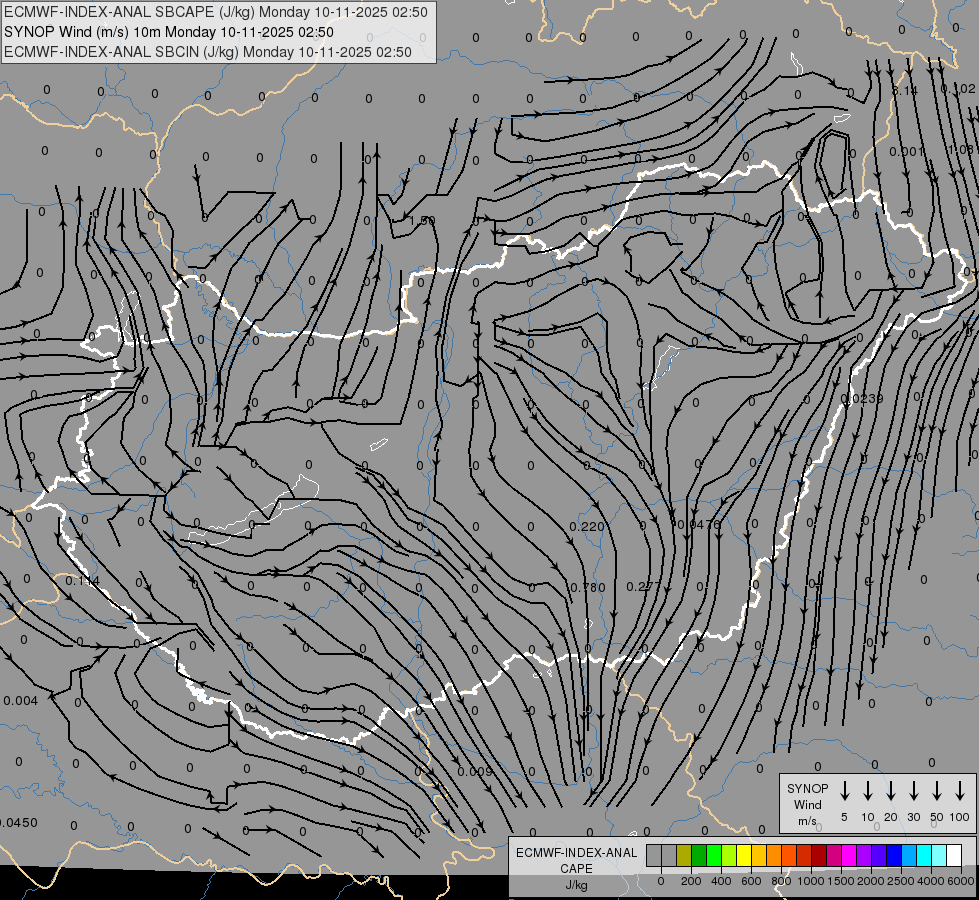Select the lime yellow-green CAPE swatch
Image resolution: width=979 pixels, height=900 pixels.
(x=729, y=855)
